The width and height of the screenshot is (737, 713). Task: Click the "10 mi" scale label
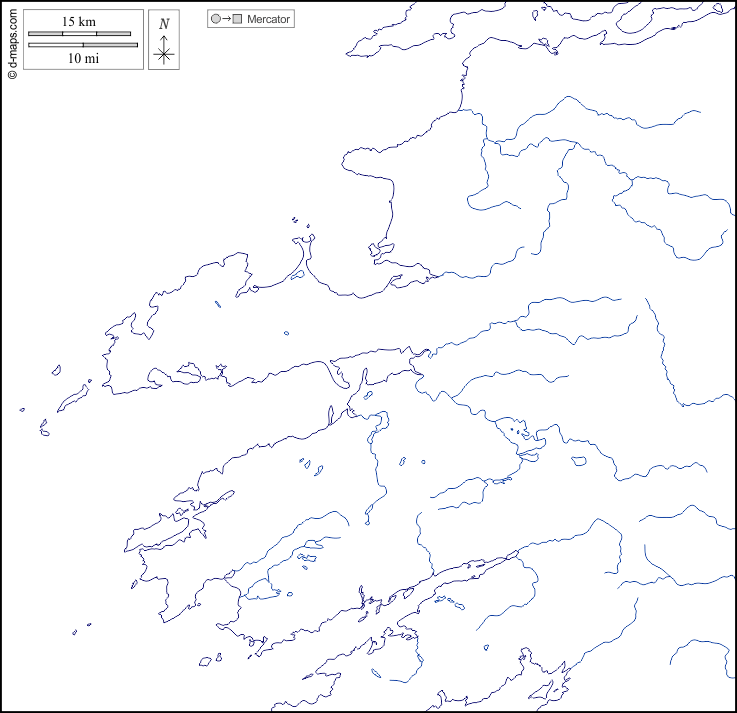(82, 58)
